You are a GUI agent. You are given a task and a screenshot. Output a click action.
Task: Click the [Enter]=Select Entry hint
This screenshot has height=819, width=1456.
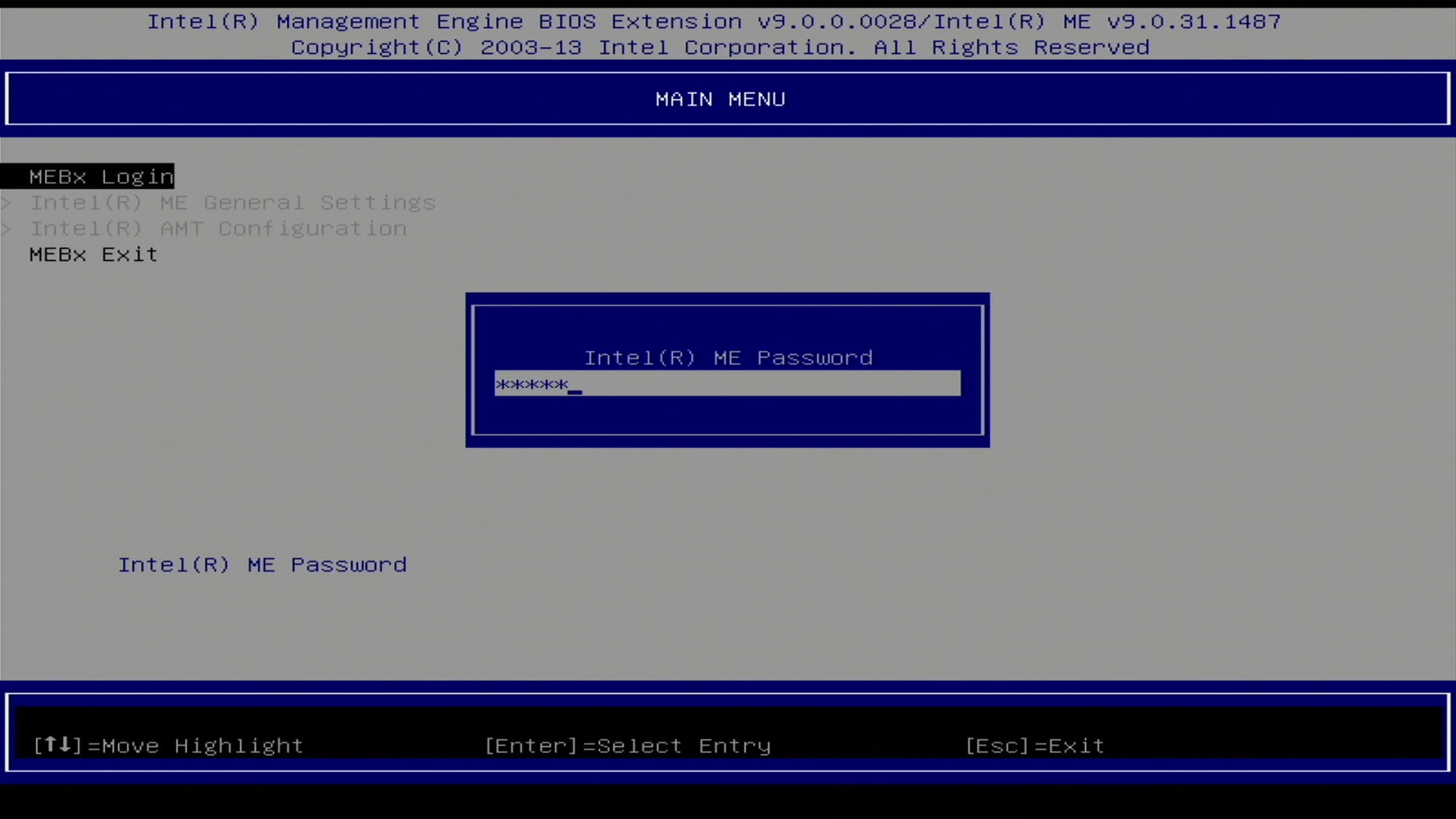point(628,746)
